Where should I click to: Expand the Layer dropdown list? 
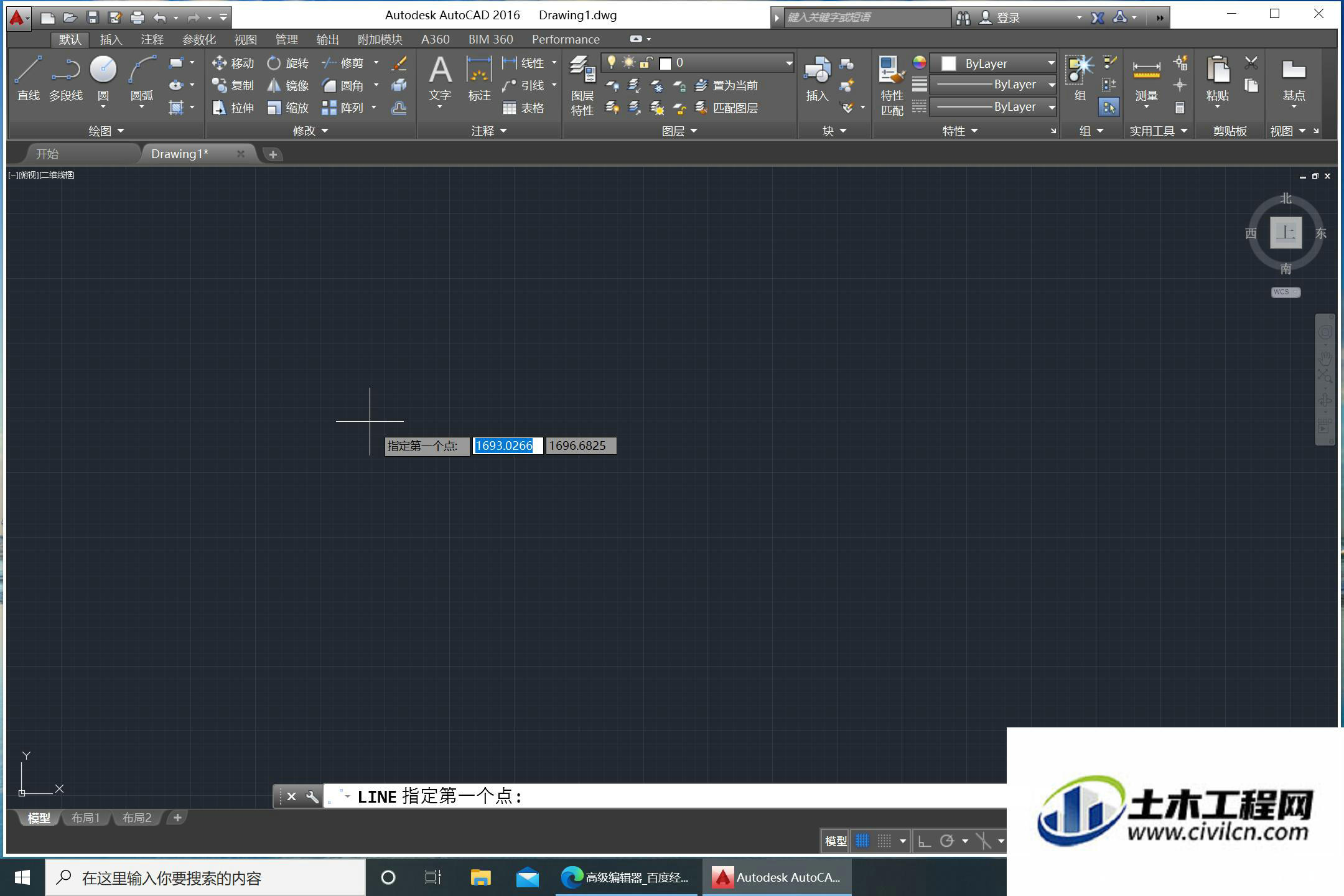pyautogui.click(x=788, y=63)
